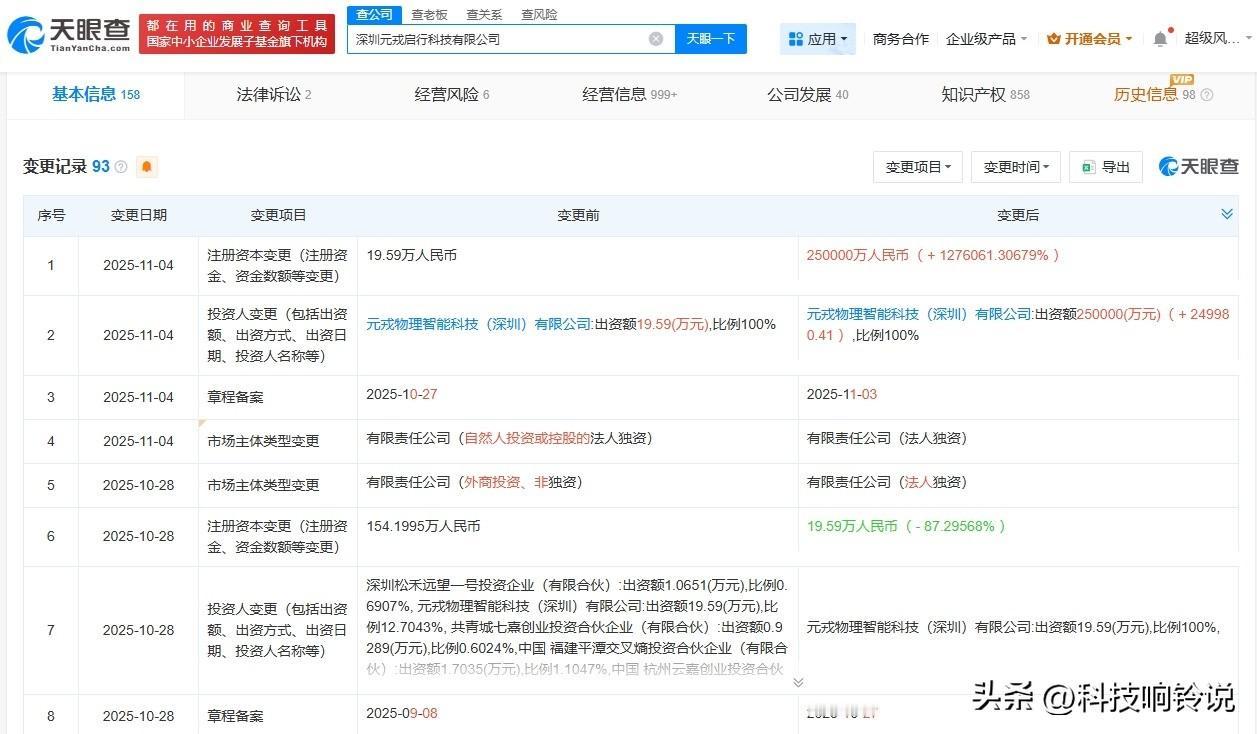
Task: Click 2025-09-08 date in row 8
Action: pyautogui.click(x=402, y=713)
